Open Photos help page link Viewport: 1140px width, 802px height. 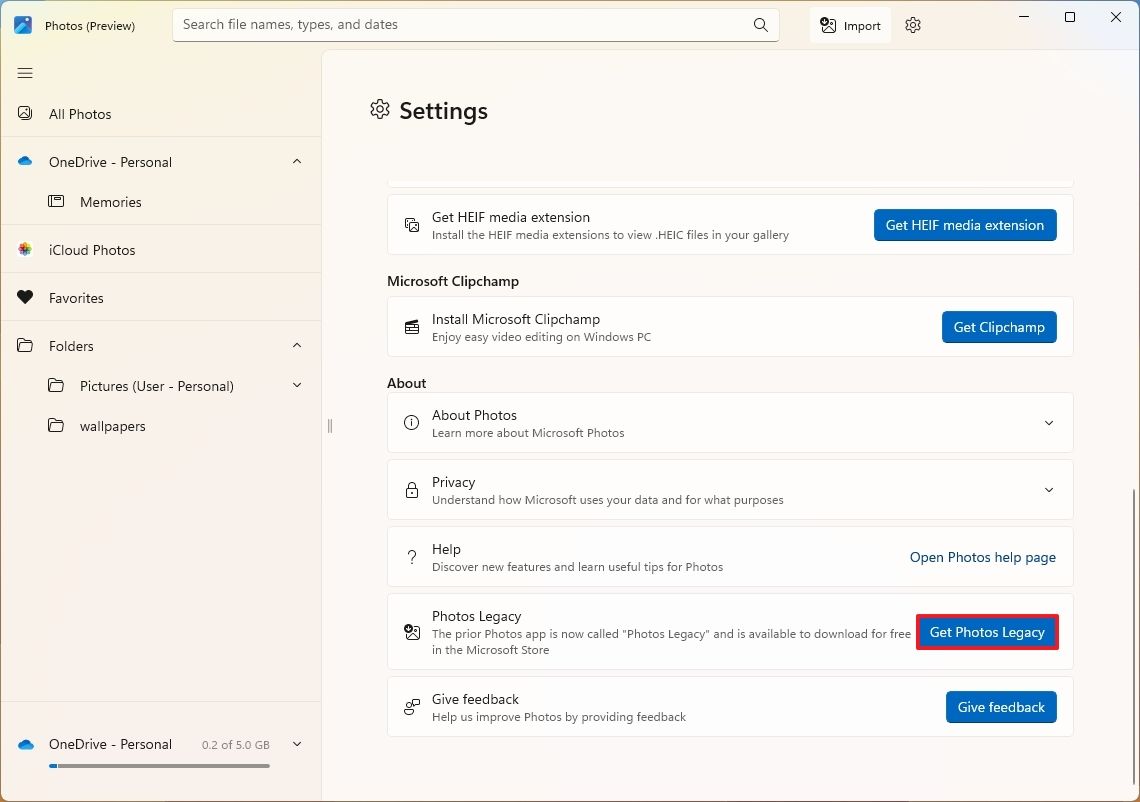[982, 557]
